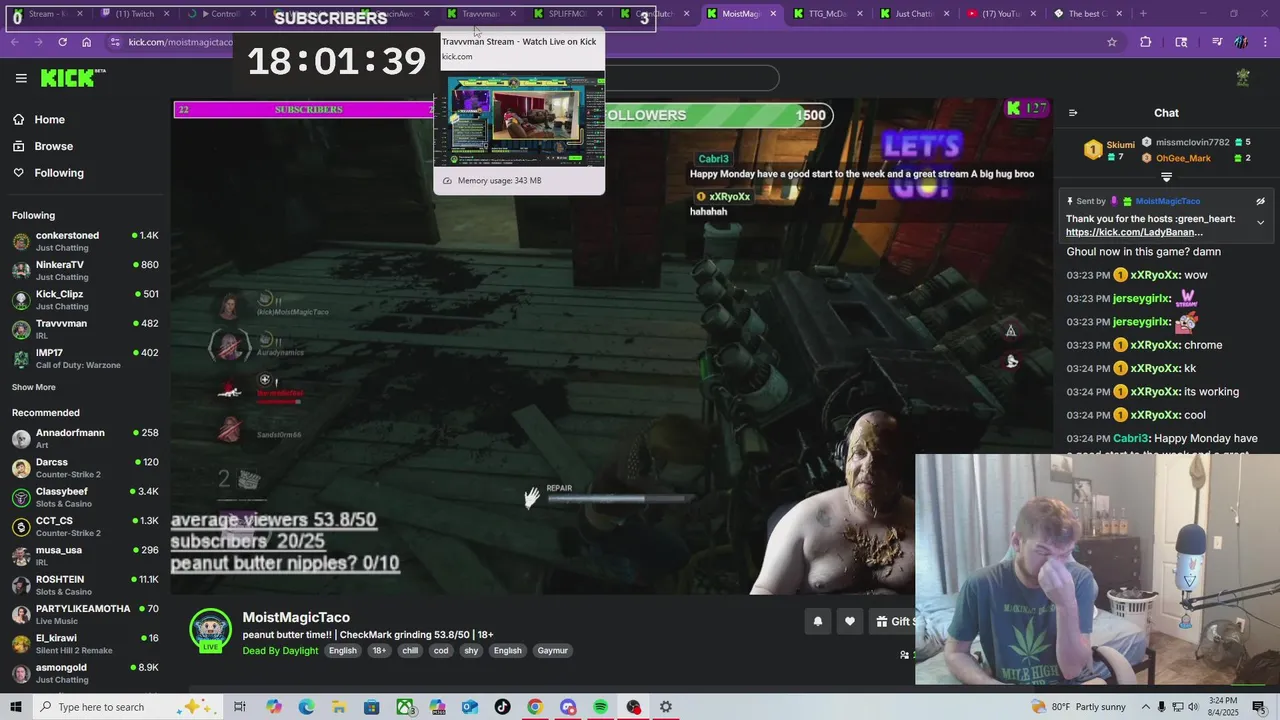This screenshot has width=1280, height=720.
Task: Open browser extensions puzzle icon
Action: [1146, 42]
